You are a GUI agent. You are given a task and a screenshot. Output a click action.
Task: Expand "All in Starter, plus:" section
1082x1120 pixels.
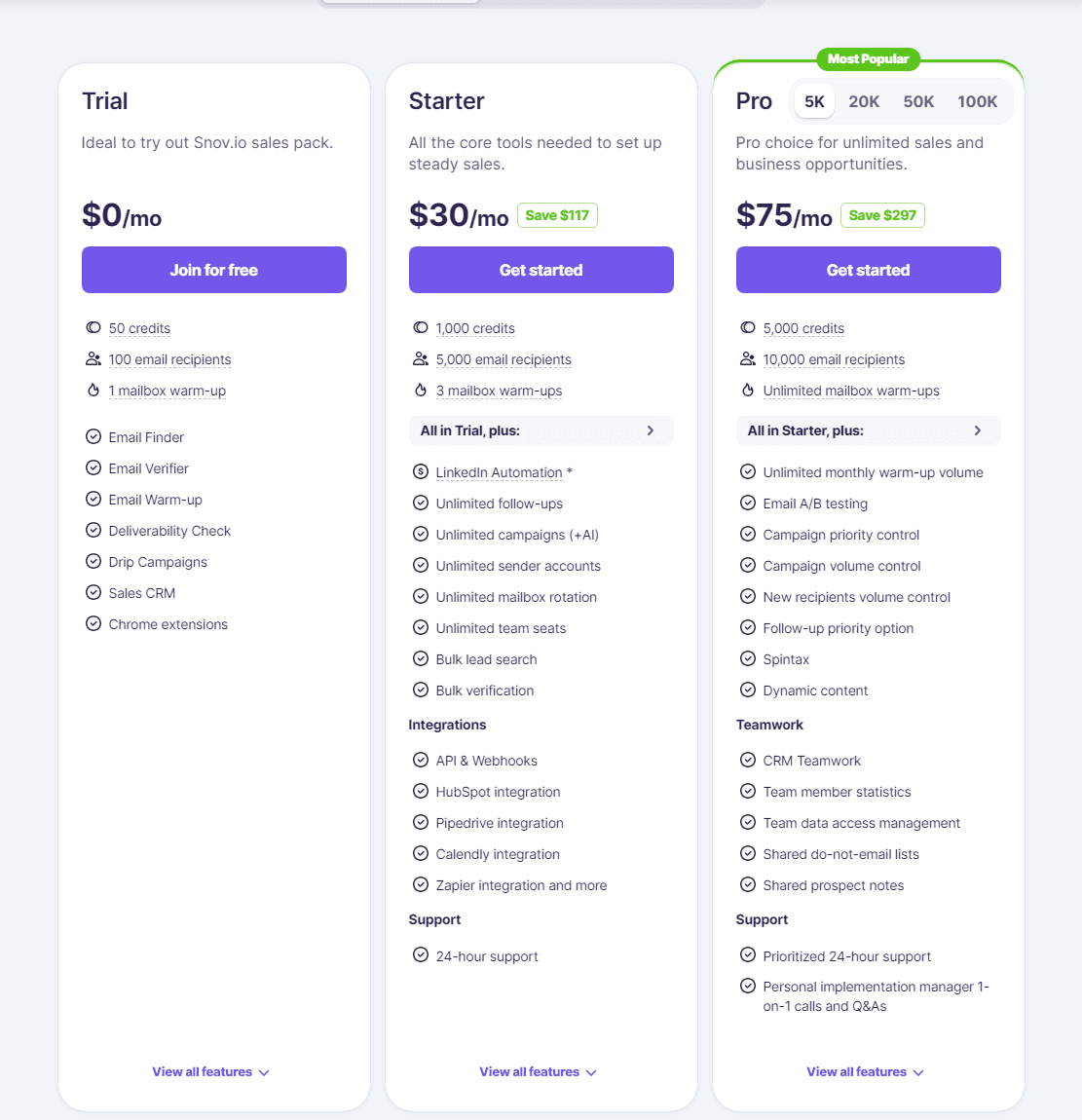coord(868,430)
